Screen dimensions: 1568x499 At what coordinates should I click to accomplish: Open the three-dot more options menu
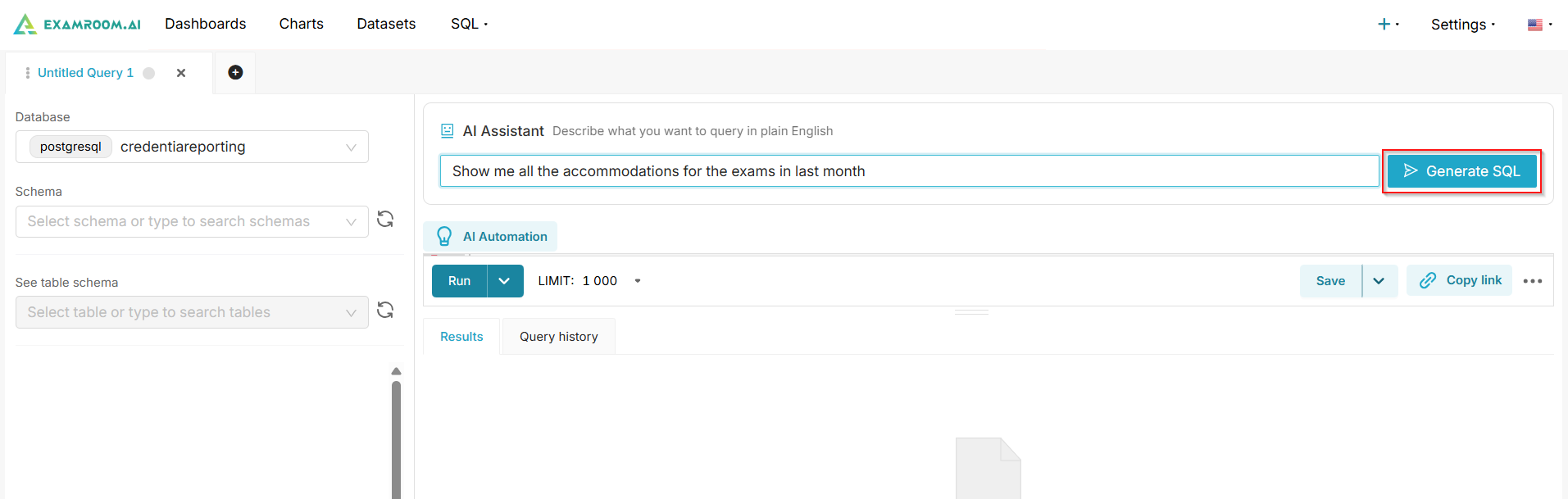pyautogui.click(x=1532, y=281)
